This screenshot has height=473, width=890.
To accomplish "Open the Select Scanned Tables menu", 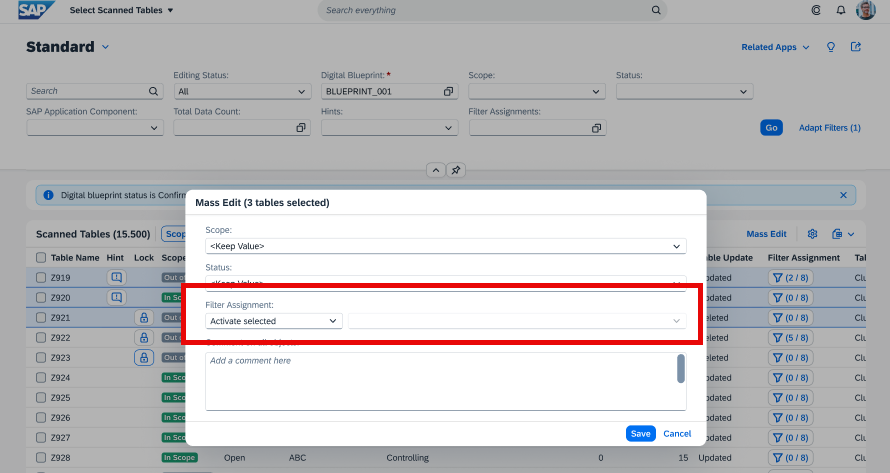I will tap(121, 10).
